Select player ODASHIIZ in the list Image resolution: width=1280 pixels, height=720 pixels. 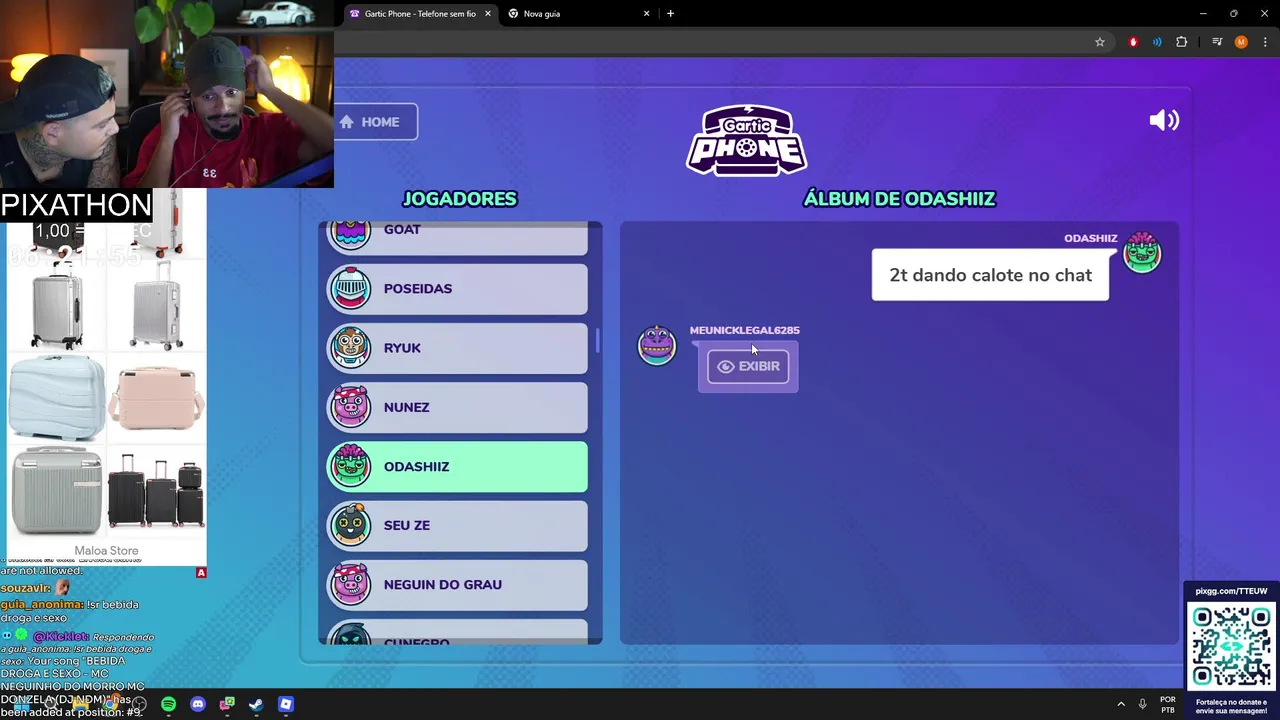458,467
